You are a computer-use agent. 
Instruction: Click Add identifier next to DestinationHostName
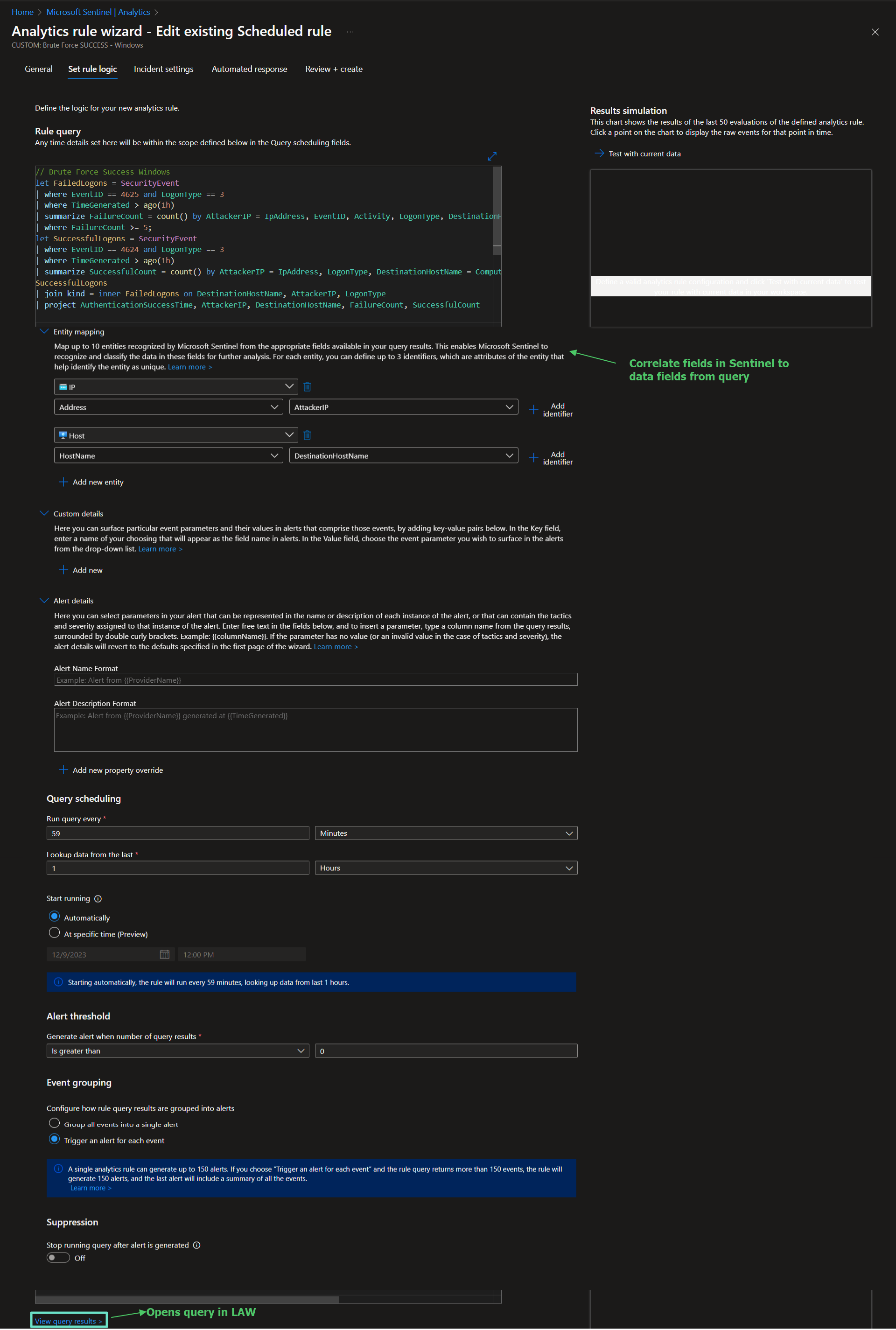click(x=551, y=458)
